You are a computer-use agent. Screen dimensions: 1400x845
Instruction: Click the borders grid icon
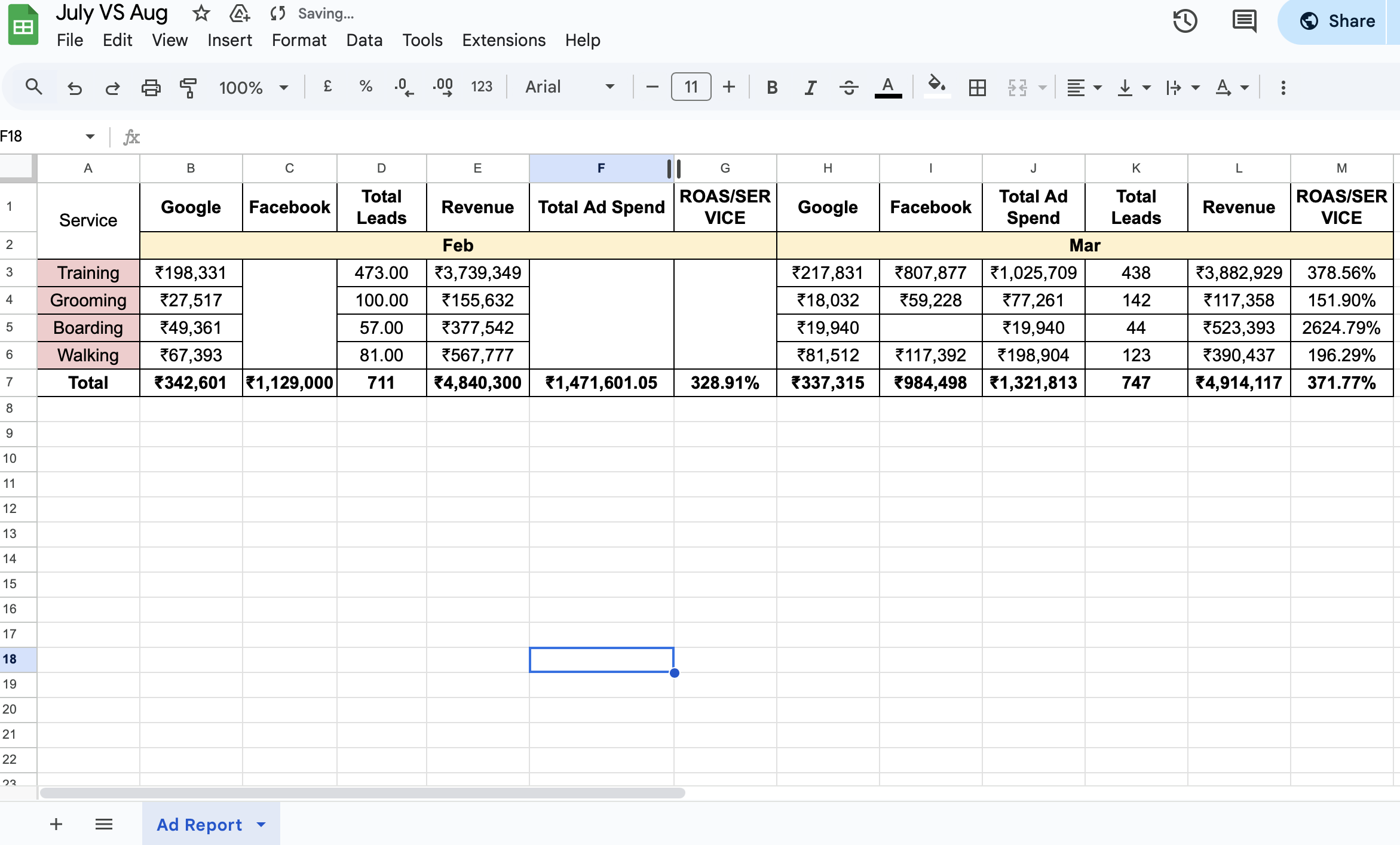click(977, 88)
